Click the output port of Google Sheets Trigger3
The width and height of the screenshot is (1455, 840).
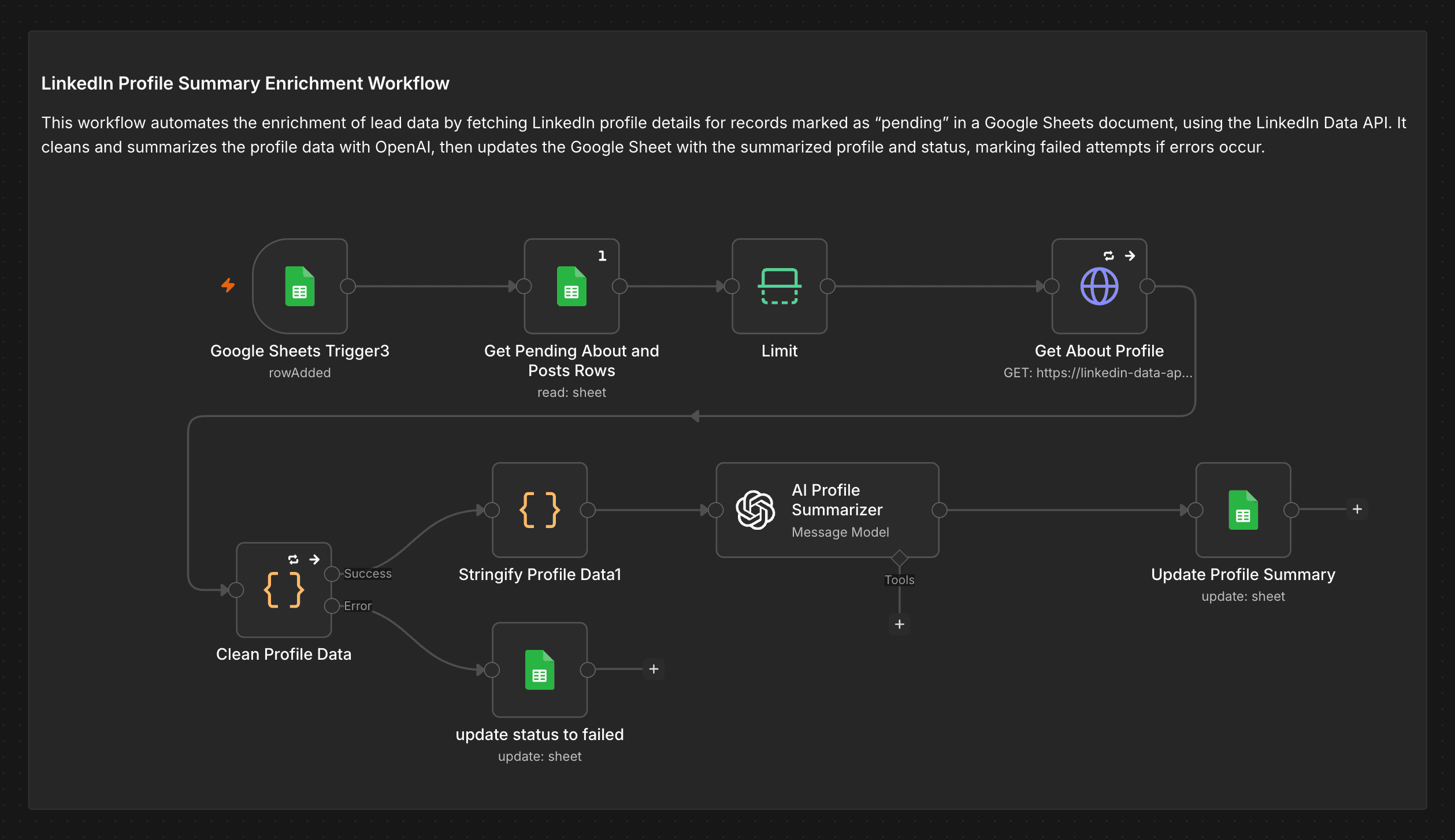pos(348,286)
